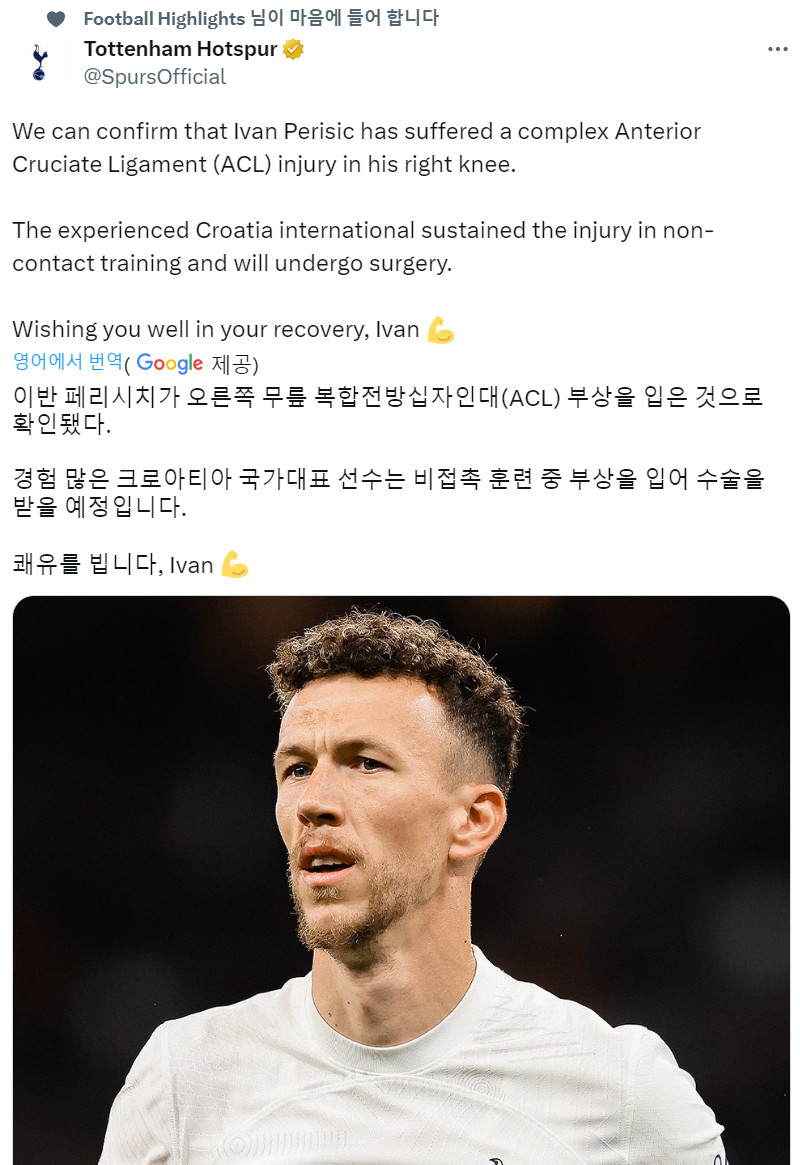The image size is (800, 1165).
Task: Click the '경험 많은 크로아티아' translated paragraph
Action: [x=388, y=492]
